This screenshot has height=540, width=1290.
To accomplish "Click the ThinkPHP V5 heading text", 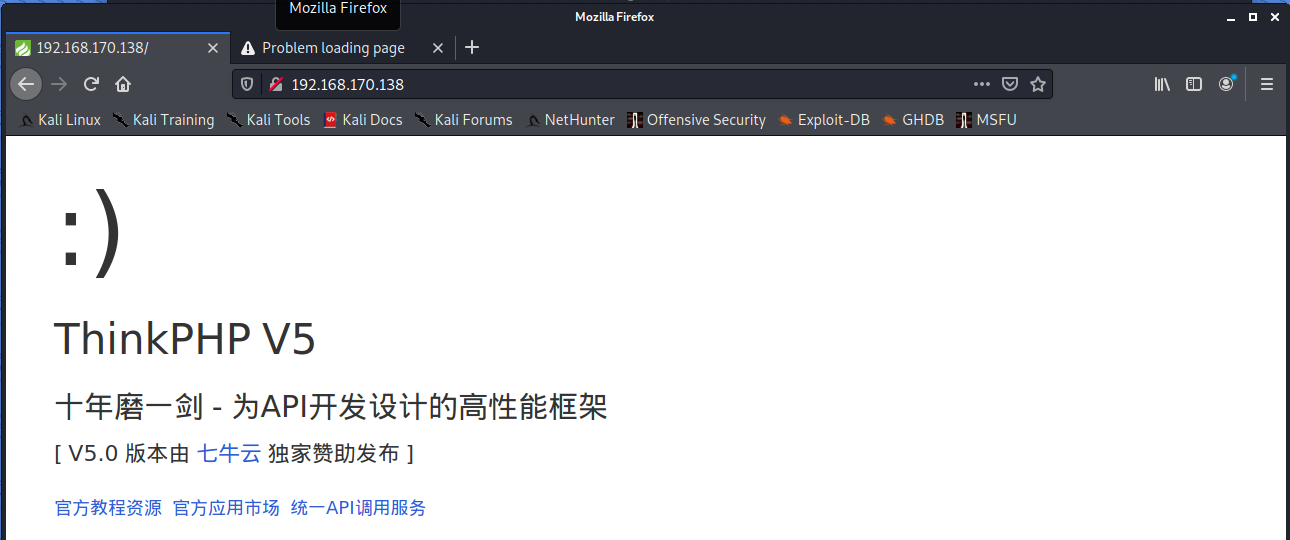I will (x=185, y=340).
